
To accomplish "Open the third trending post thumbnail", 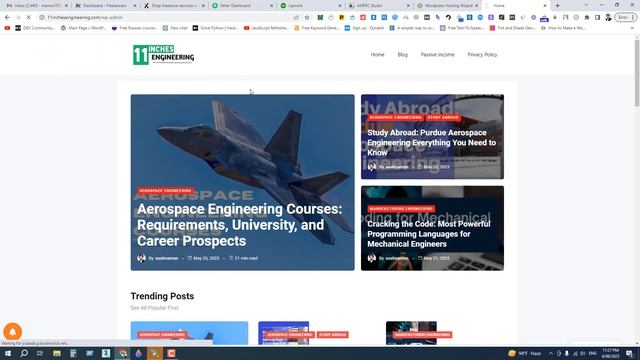I will click(411, 333).
